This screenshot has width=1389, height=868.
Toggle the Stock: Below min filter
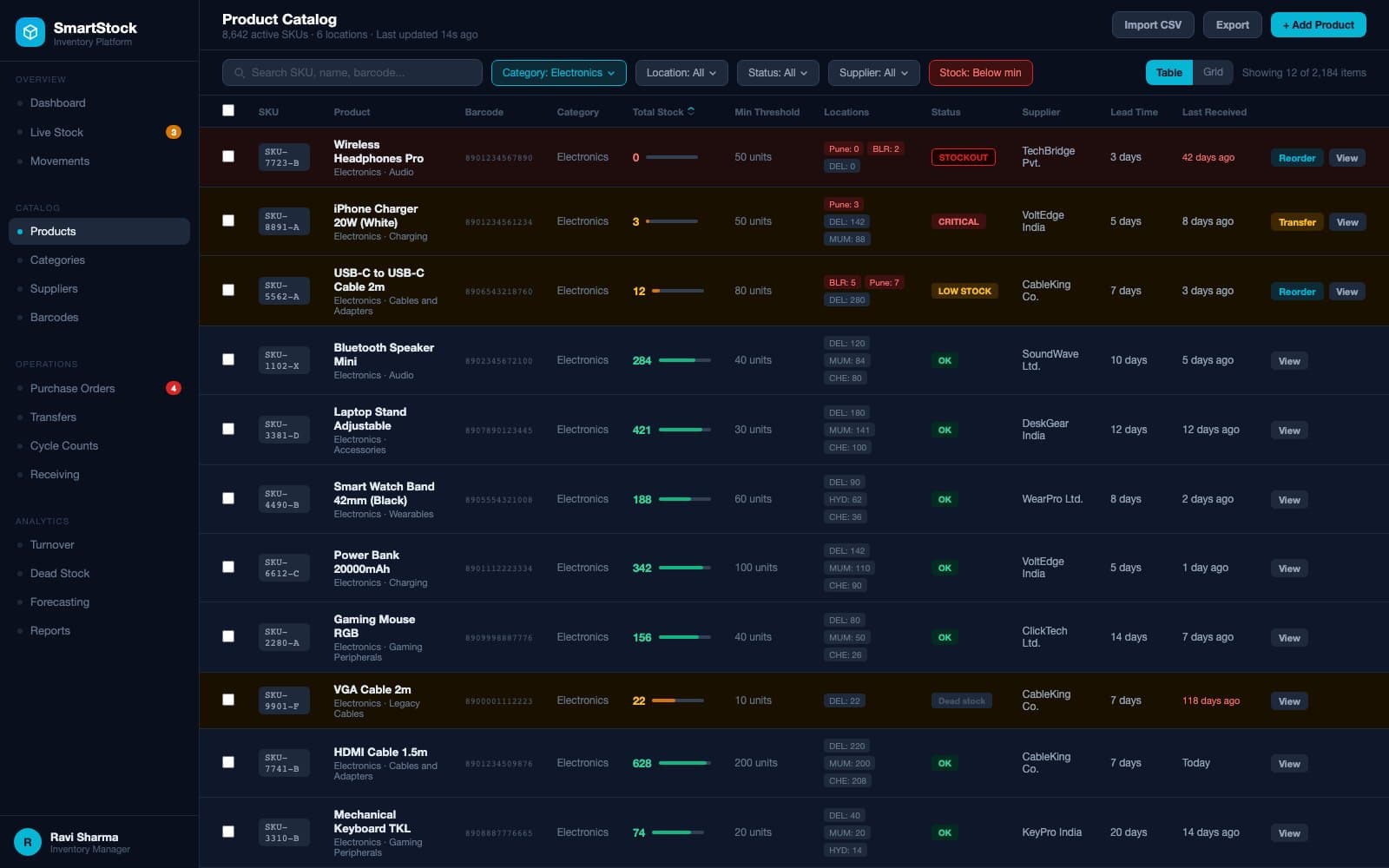tap(980, 73)
